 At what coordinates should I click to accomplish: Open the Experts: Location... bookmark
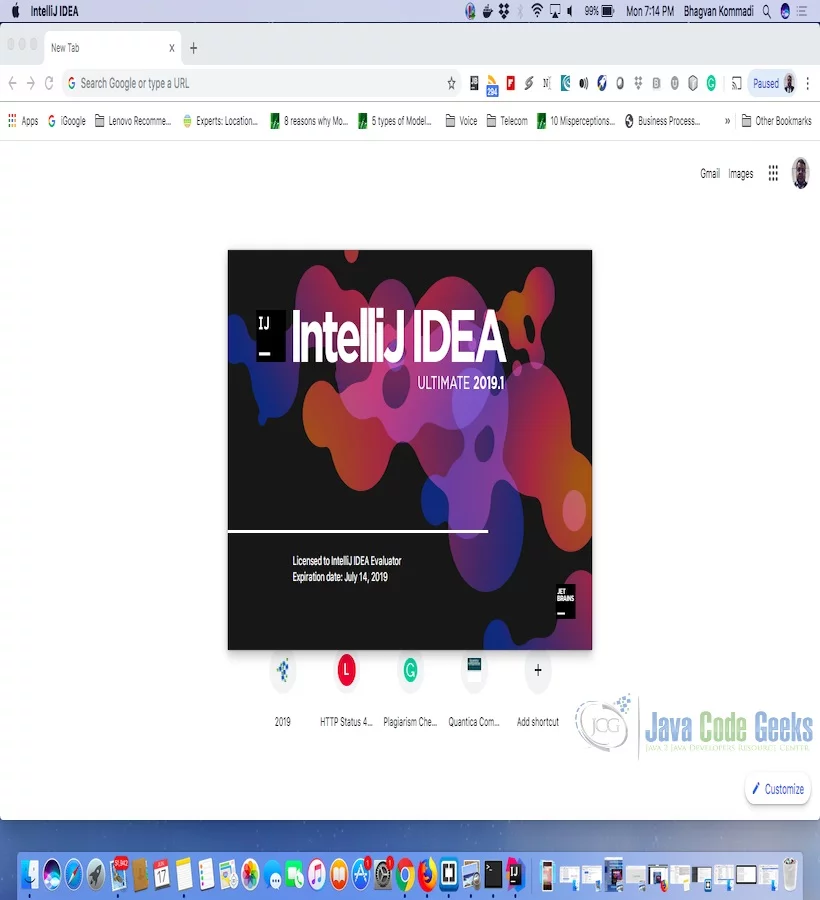point(220,121)
